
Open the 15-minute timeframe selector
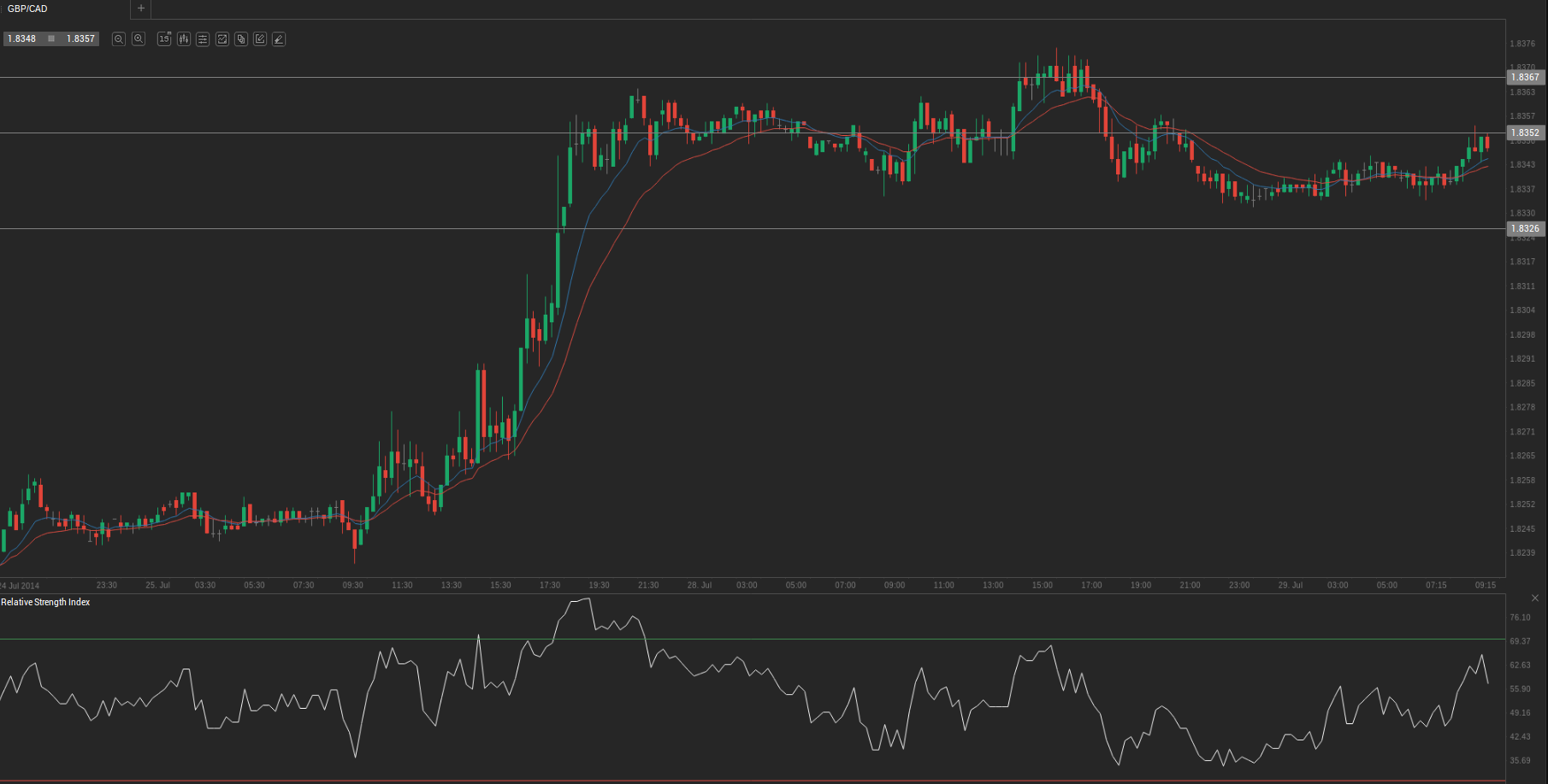(x=164, y=39)
